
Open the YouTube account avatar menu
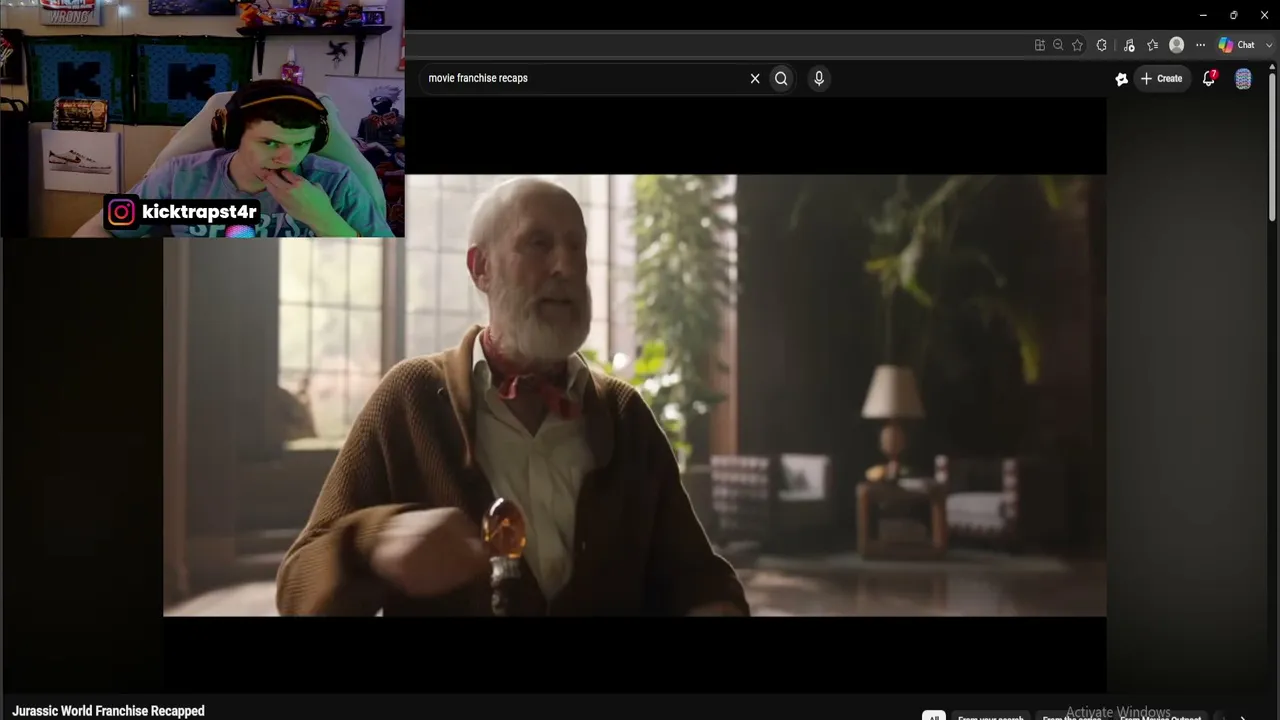pyautogui.click(x=1243, y=79)
